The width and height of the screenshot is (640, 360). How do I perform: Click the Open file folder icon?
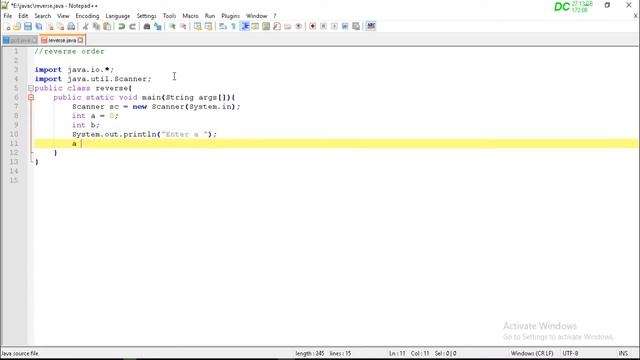coord(17,27)
